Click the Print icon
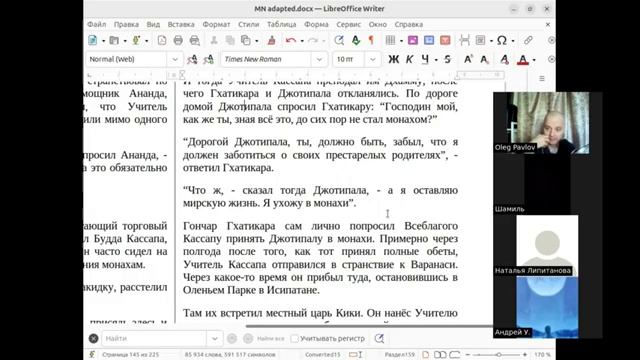This screenshot has height=360, width=640. [178, 40]
